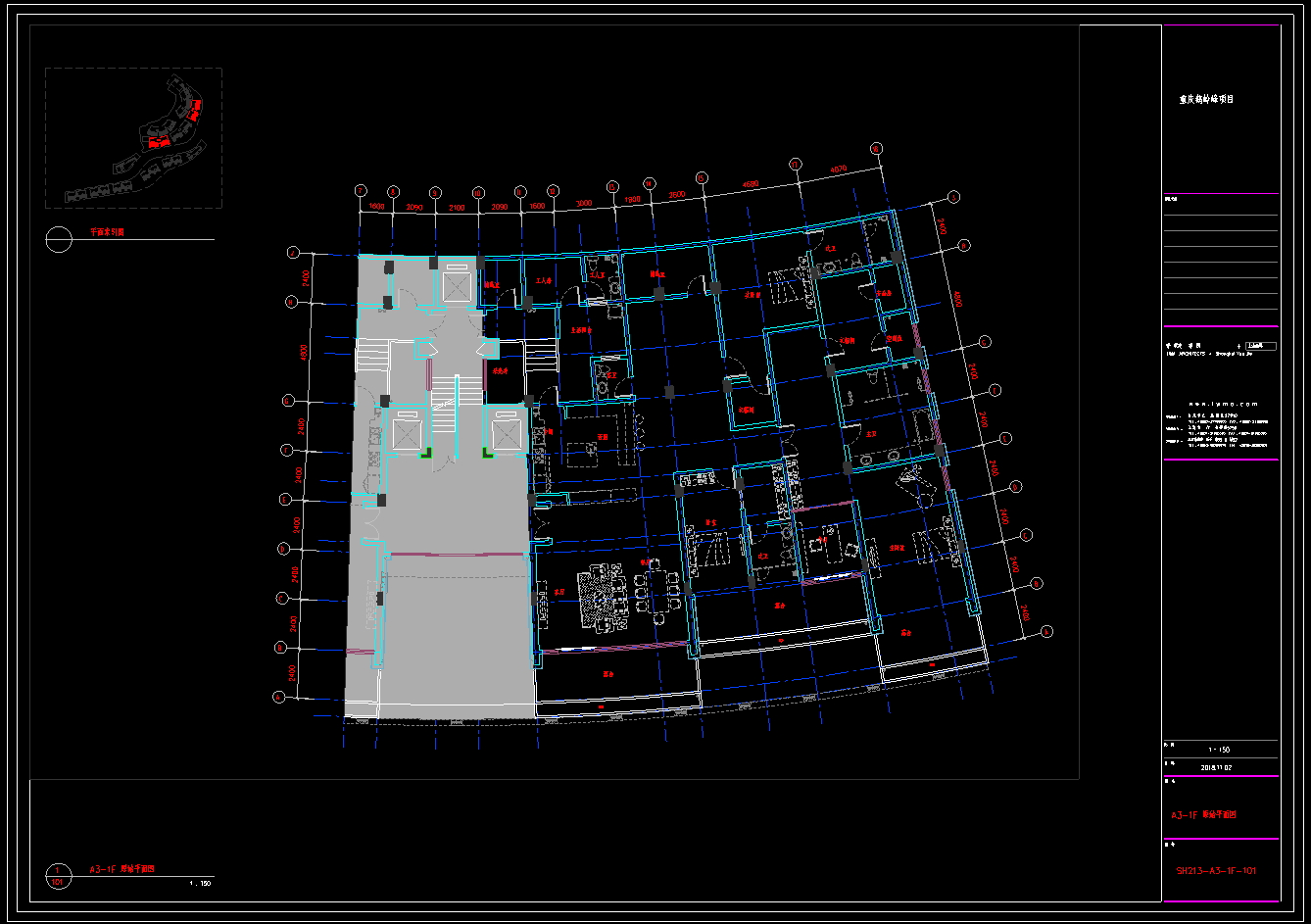
Task: Click the white project title at the top right
Action: pyautogui.click(x=1205, y=100)
